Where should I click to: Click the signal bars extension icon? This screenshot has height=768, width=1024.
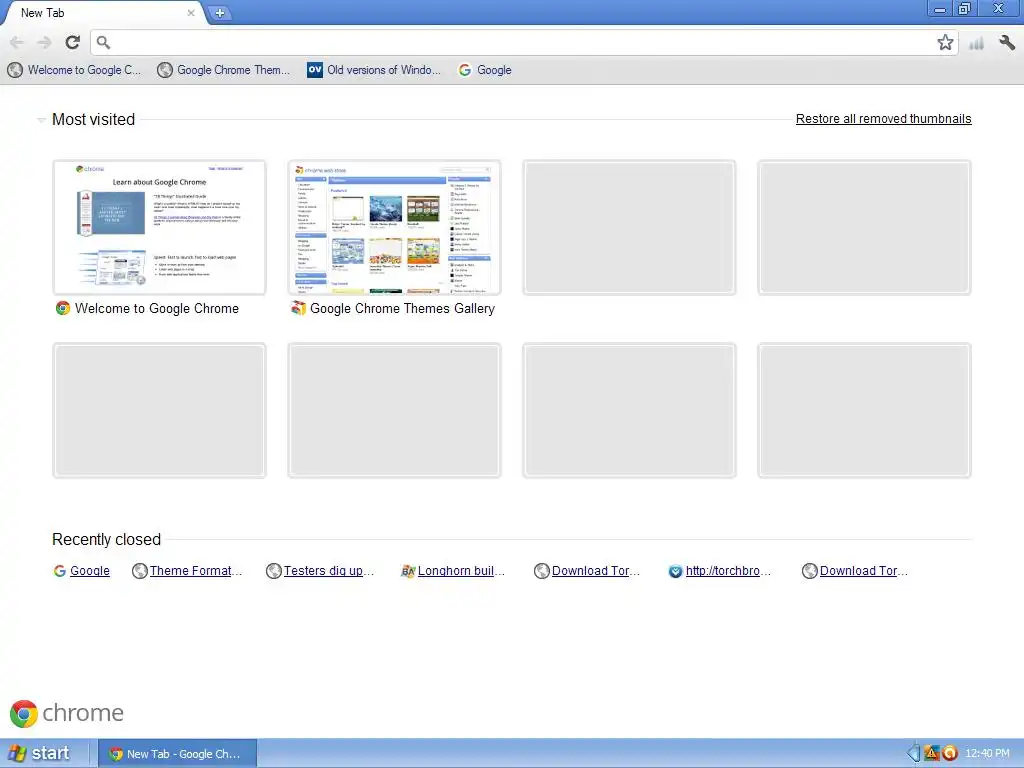(x=976, y=44)
